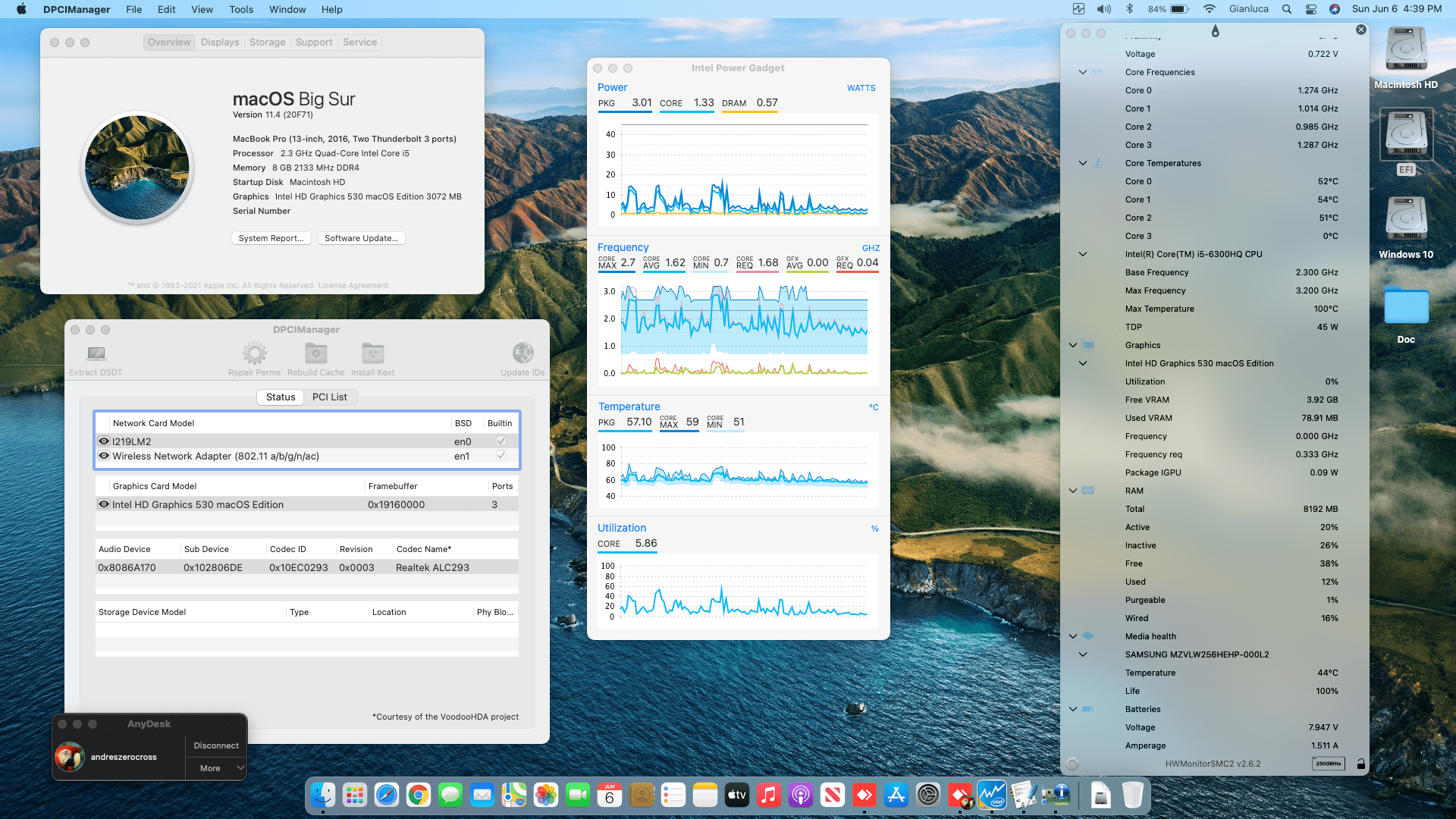1456x819 pixels.
Task: Collapse Intel Core i5-6300HQ CPU section
Action: [1083, 254]
